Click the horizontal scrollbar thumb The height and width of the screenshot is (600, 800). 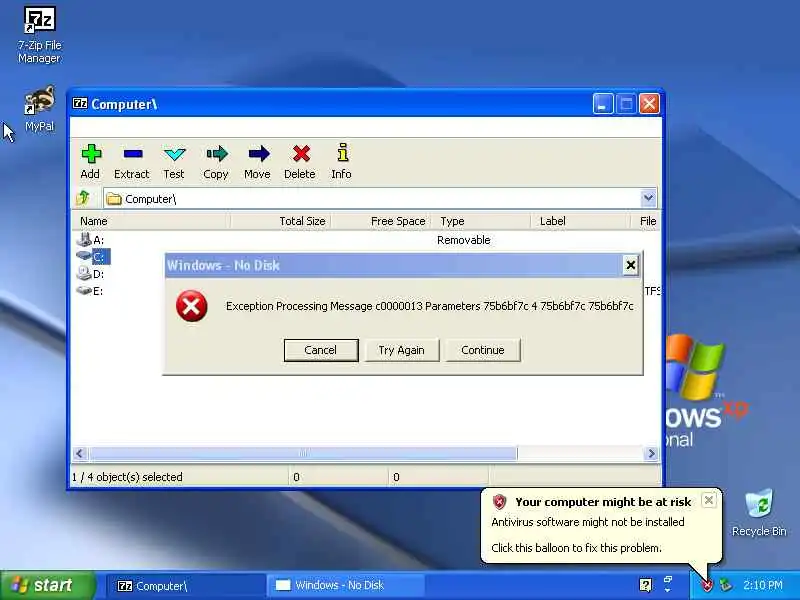tap(303, 453)
